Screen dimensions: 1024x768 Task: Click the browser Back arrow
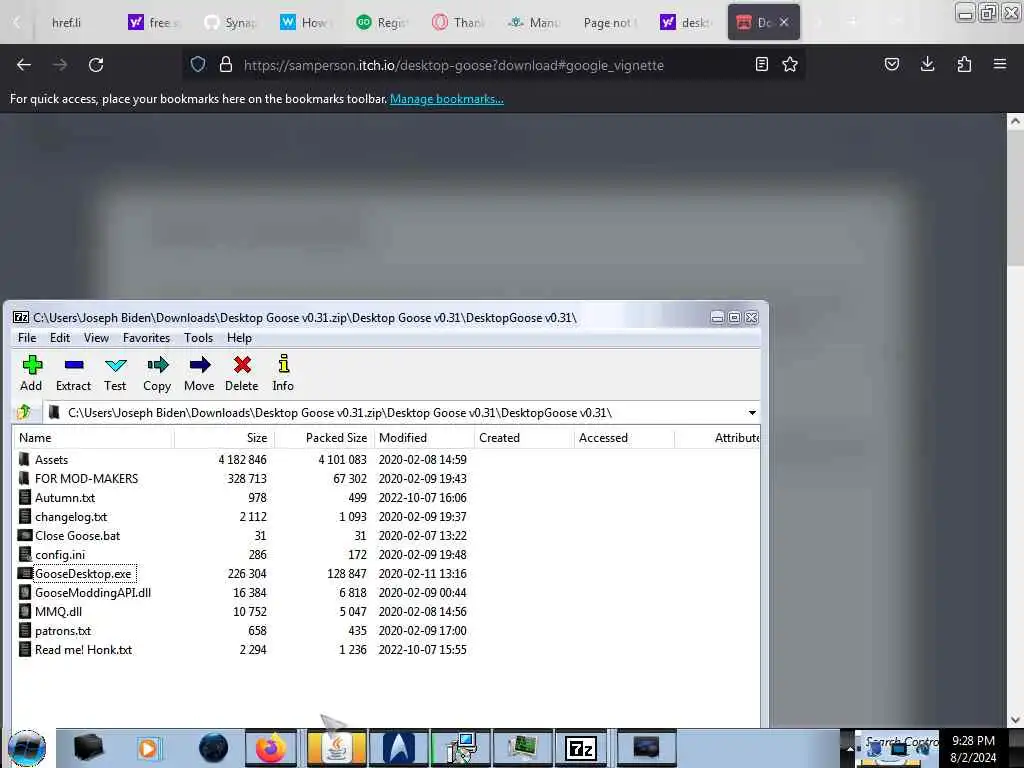[x=24, y=65]
